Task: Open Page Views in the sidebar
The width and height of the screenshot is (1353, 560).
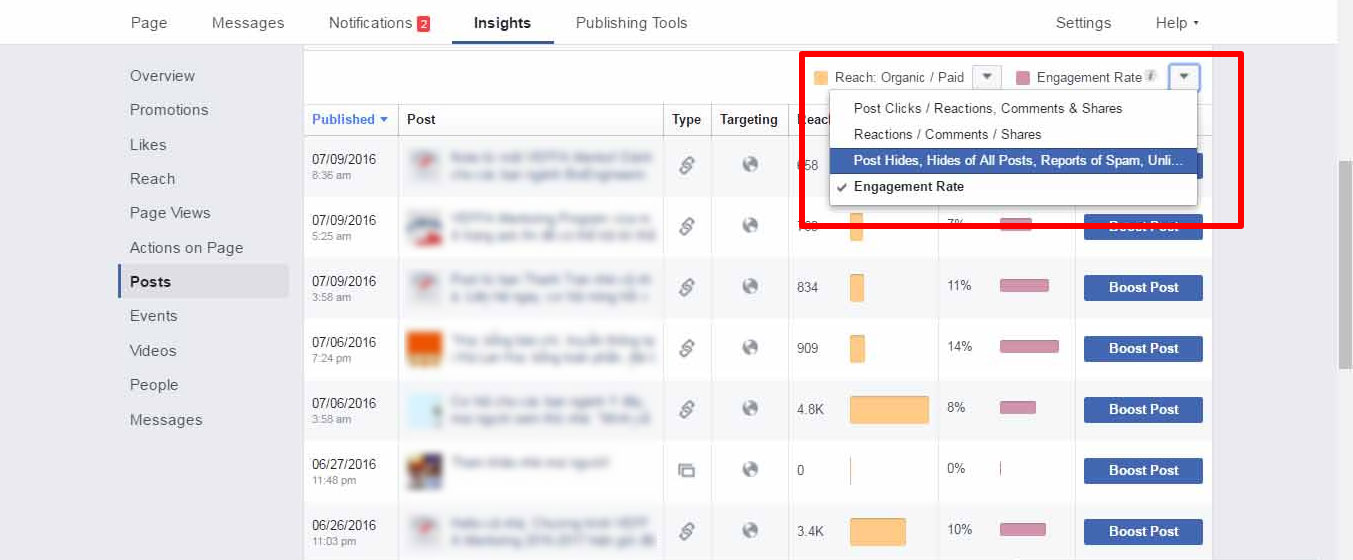Action: tap(170, 213)
